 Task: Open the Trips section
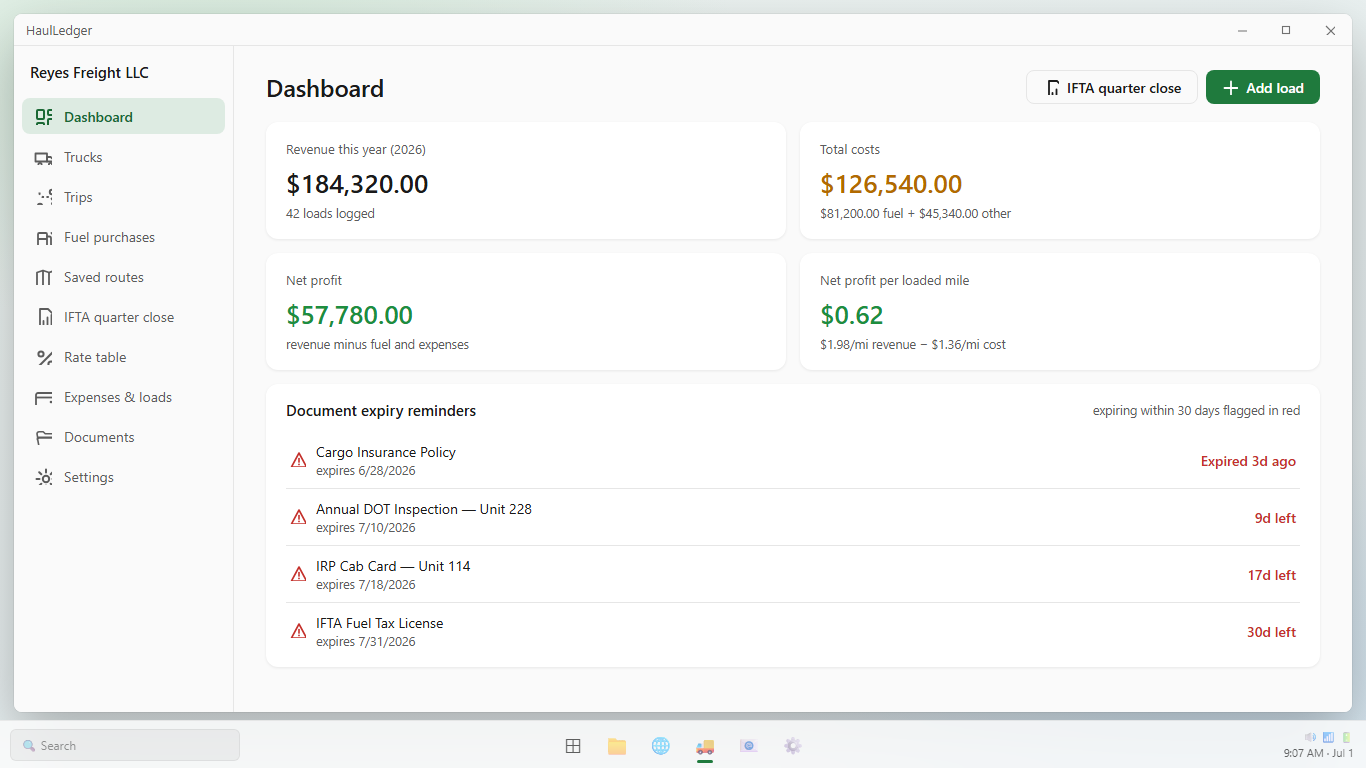[x=123, y=197]
